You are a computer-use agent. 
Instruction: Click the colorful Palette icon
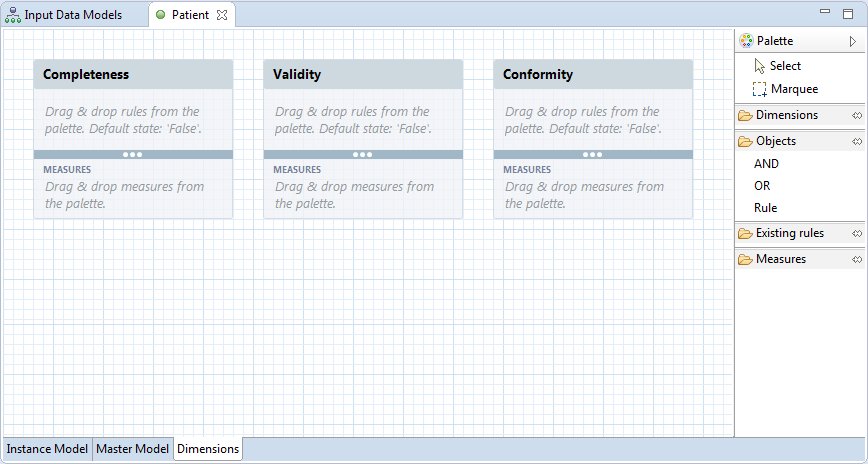tap(746, 40)
